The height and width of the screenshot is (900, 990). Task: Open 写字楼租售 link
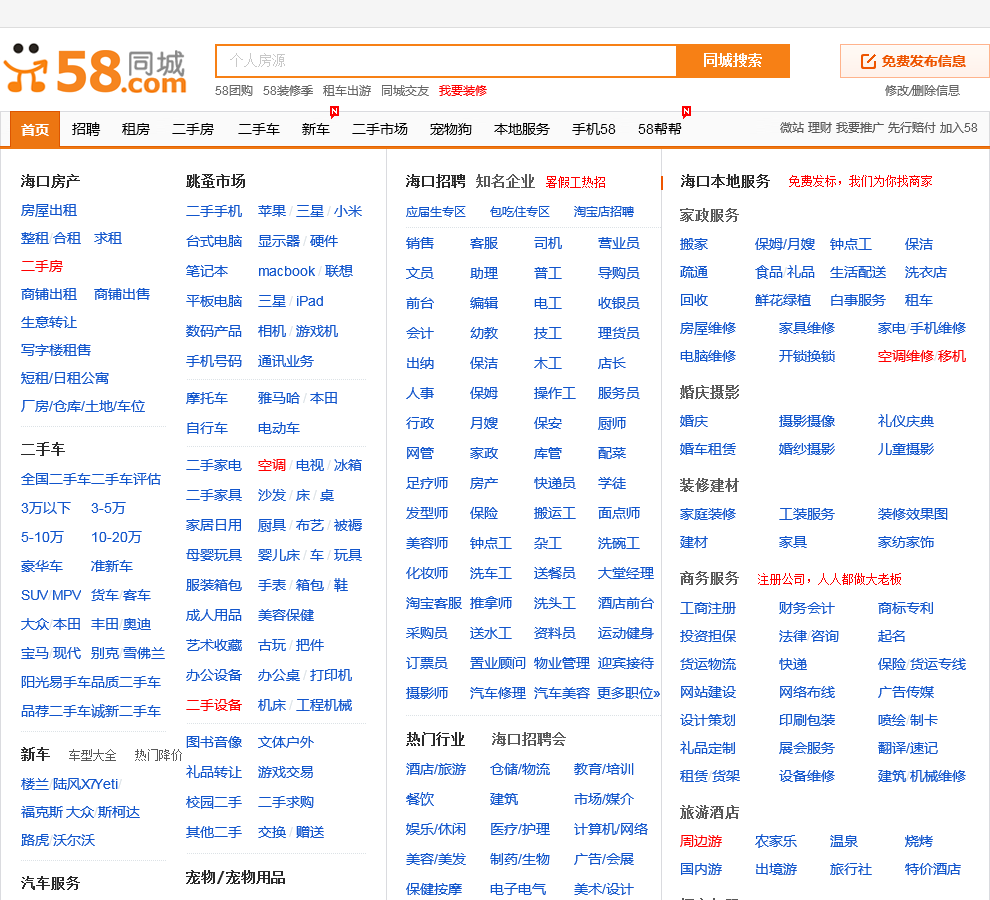(56, 350)
